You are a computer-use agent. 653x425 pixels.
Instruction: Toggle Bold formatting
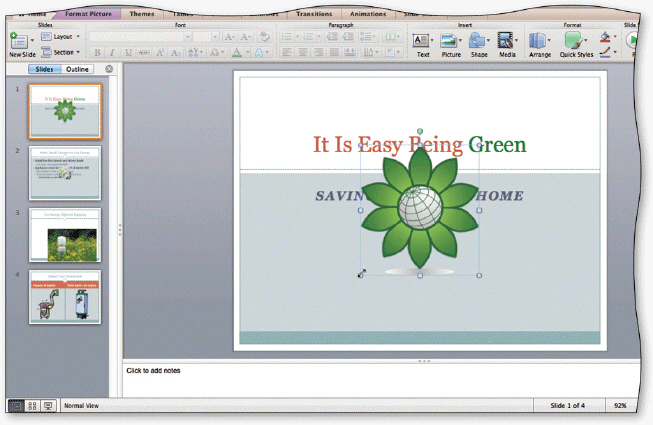click(97, 52)
